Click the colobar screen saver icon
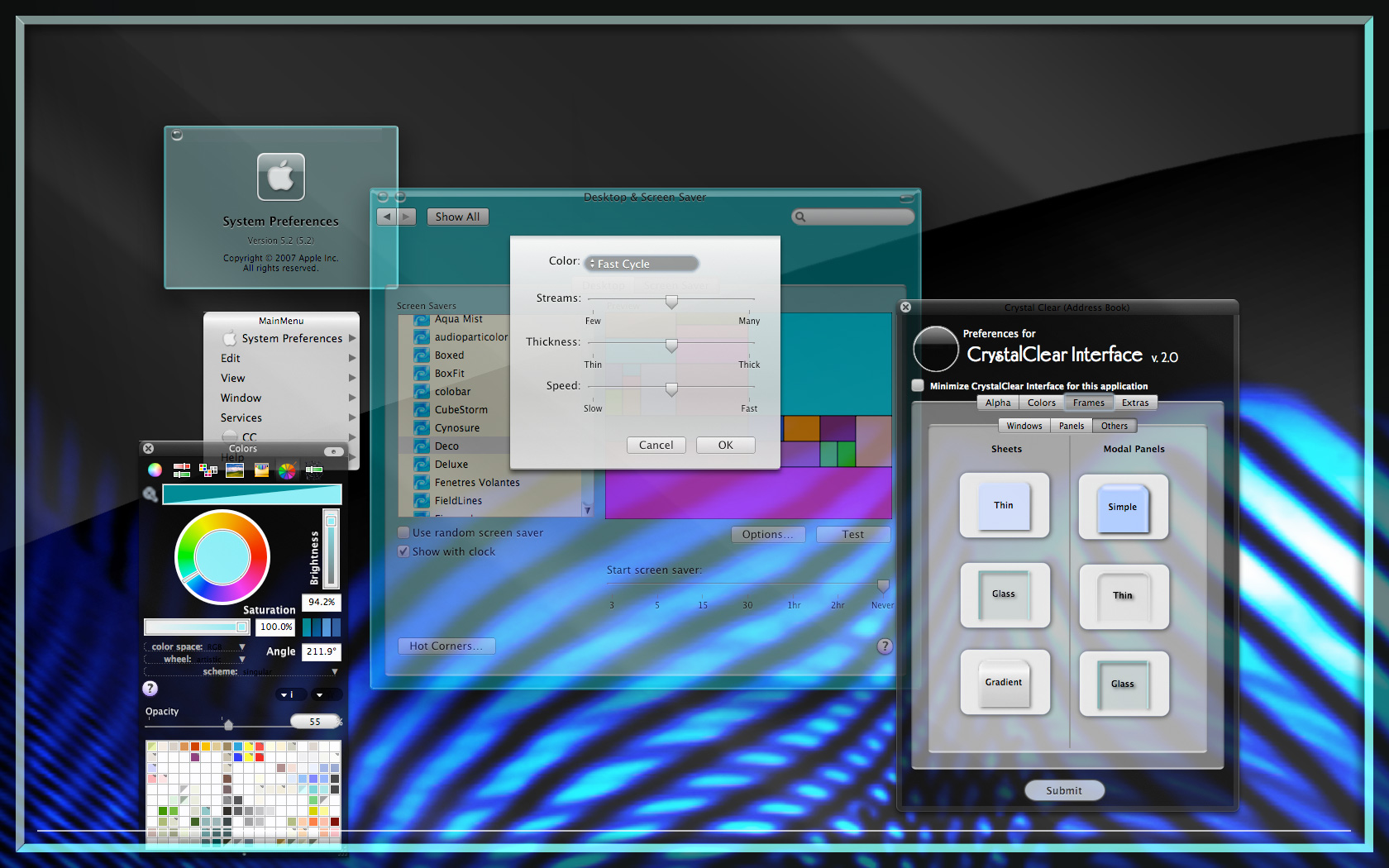 [422, 392]
